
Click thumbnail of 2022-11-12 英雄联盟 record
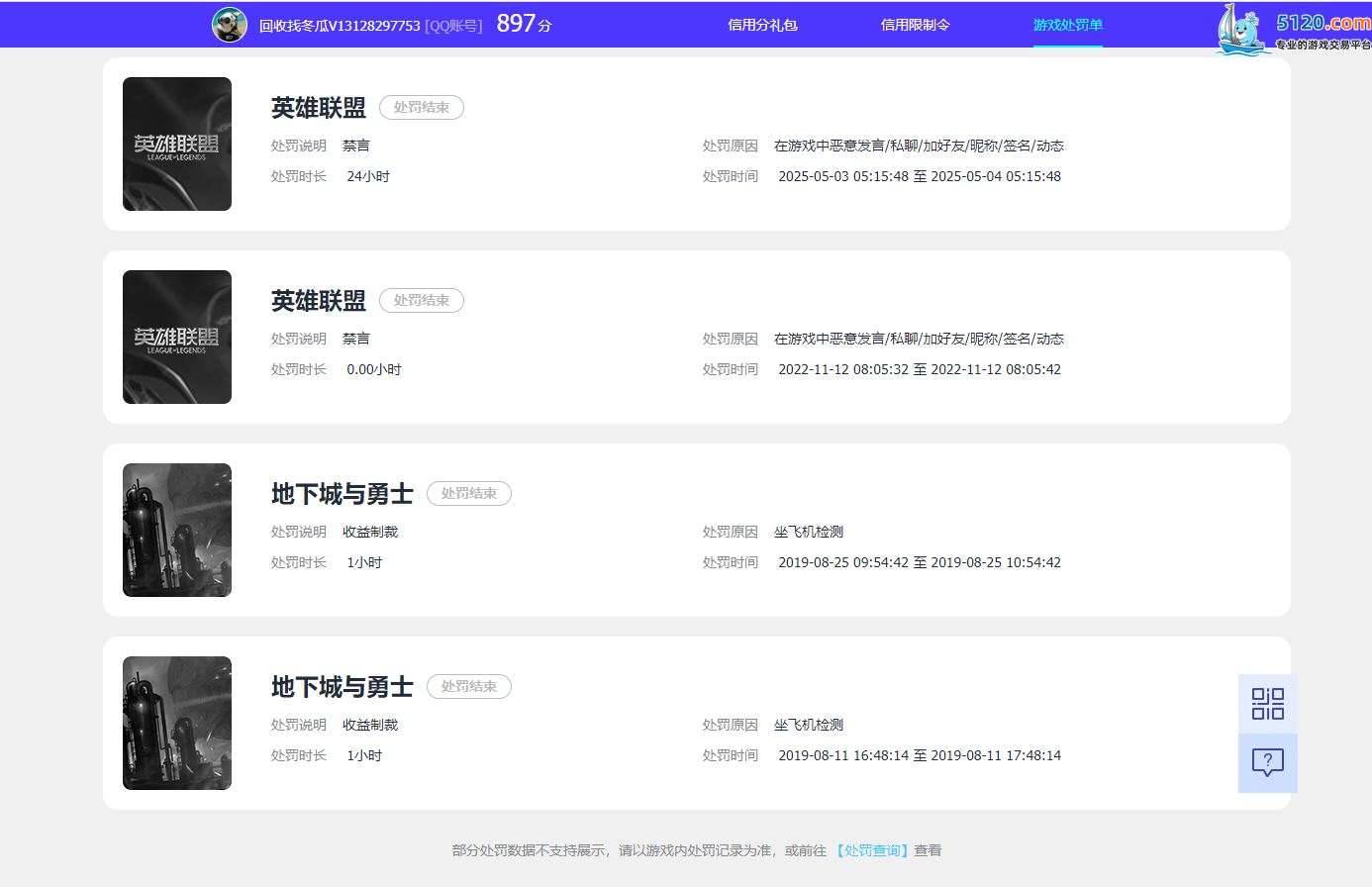pos(177,337)
